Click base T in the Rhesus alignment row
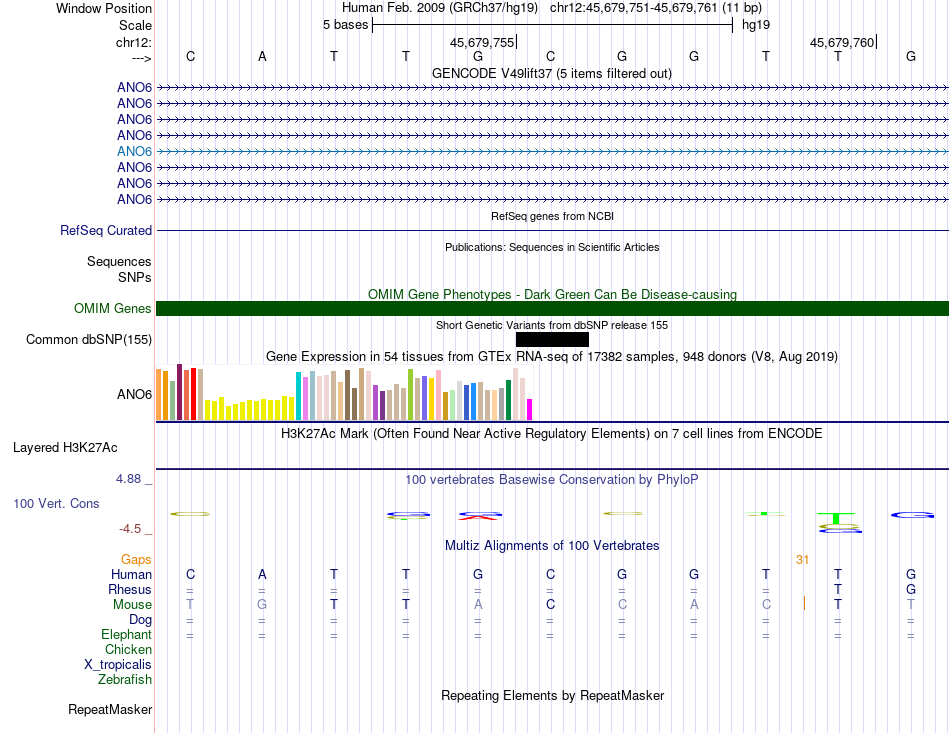 838,589
